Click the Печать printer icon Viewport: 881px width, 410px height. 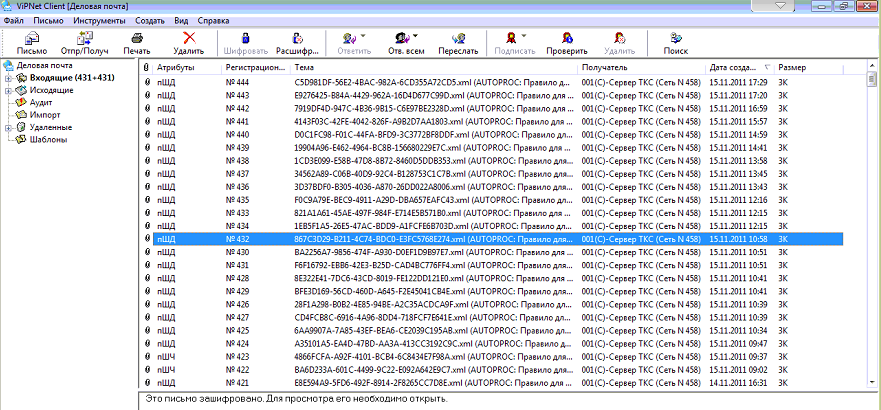(137, 39)
